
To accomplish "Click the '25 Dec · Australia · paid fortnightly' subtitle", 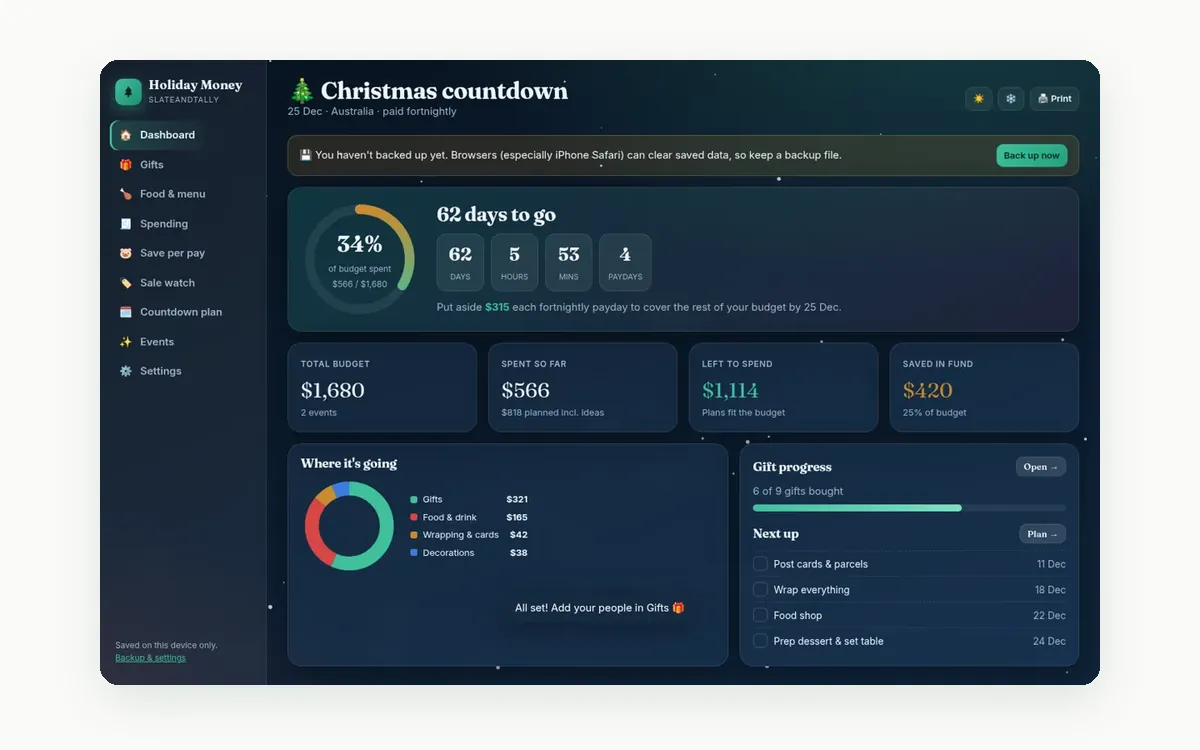I will tap(372, 111).
